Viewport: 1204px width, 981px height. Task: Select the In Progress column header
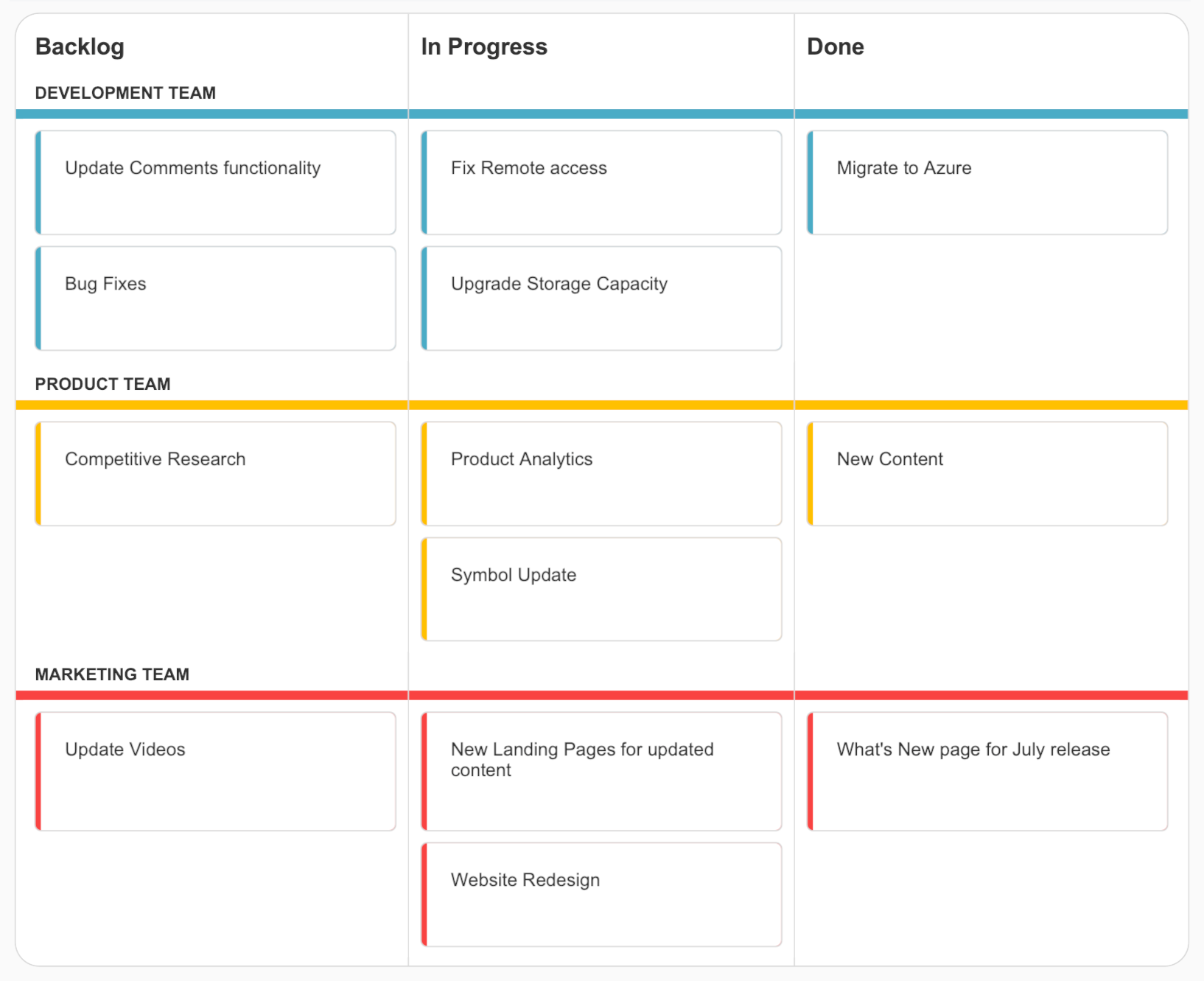pyautogui.click(x=483, y=46)
